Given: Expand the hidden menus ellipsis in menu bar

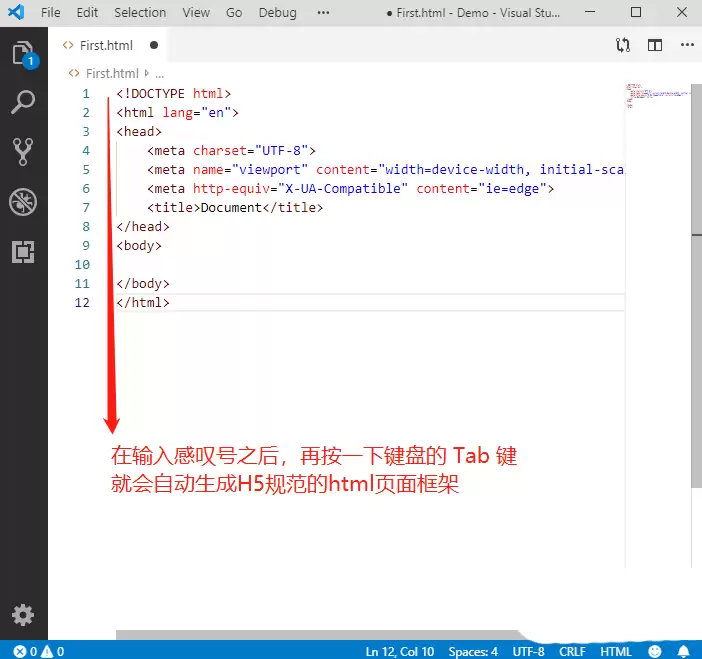Looking at the screenshot, I should point(323,13).
